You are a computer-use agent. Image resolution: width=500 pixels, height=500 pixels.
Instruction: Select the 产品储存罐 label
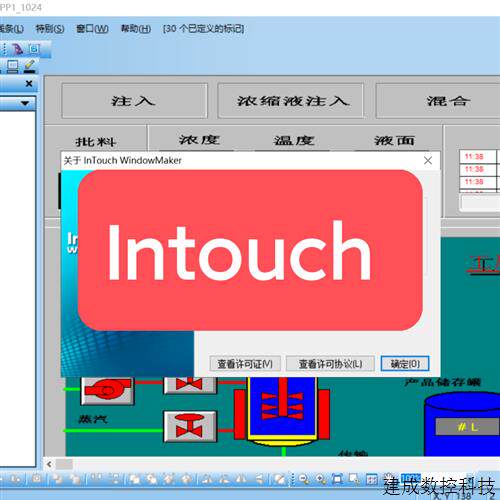point(443,382)
